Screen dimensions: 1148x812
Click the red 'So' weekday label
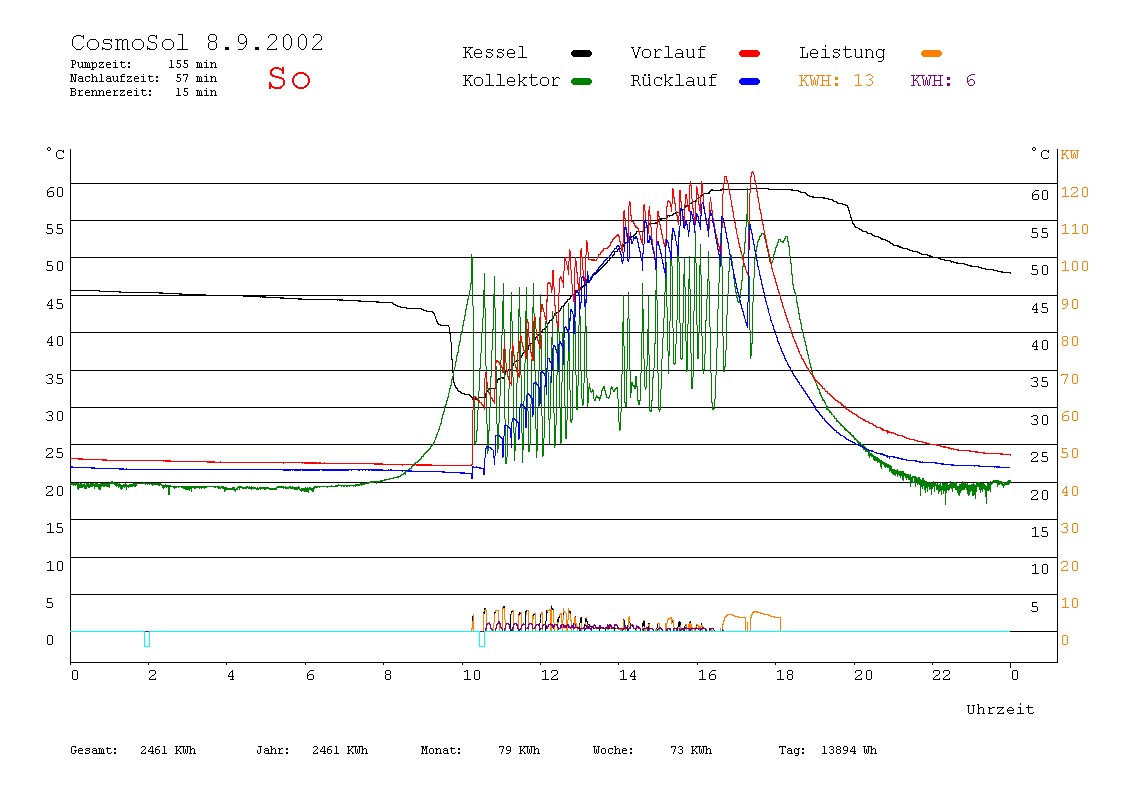pyautogui.click(x=289, y=78)
